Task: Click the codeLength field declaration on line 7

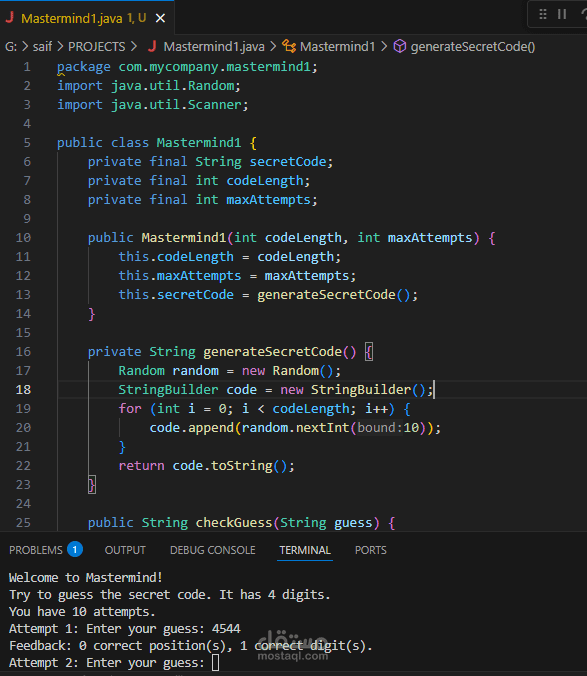Action: 265,181
